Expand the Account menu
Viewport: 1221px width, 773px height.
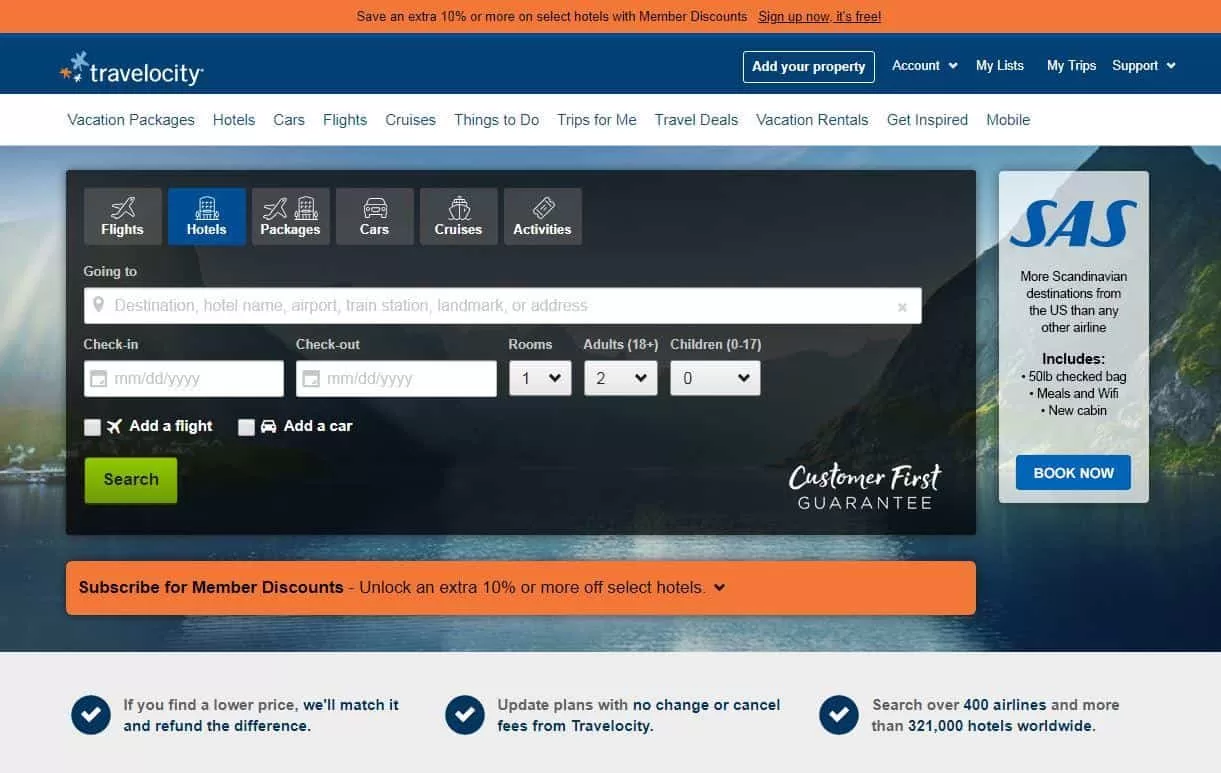(x=925, y=65)
